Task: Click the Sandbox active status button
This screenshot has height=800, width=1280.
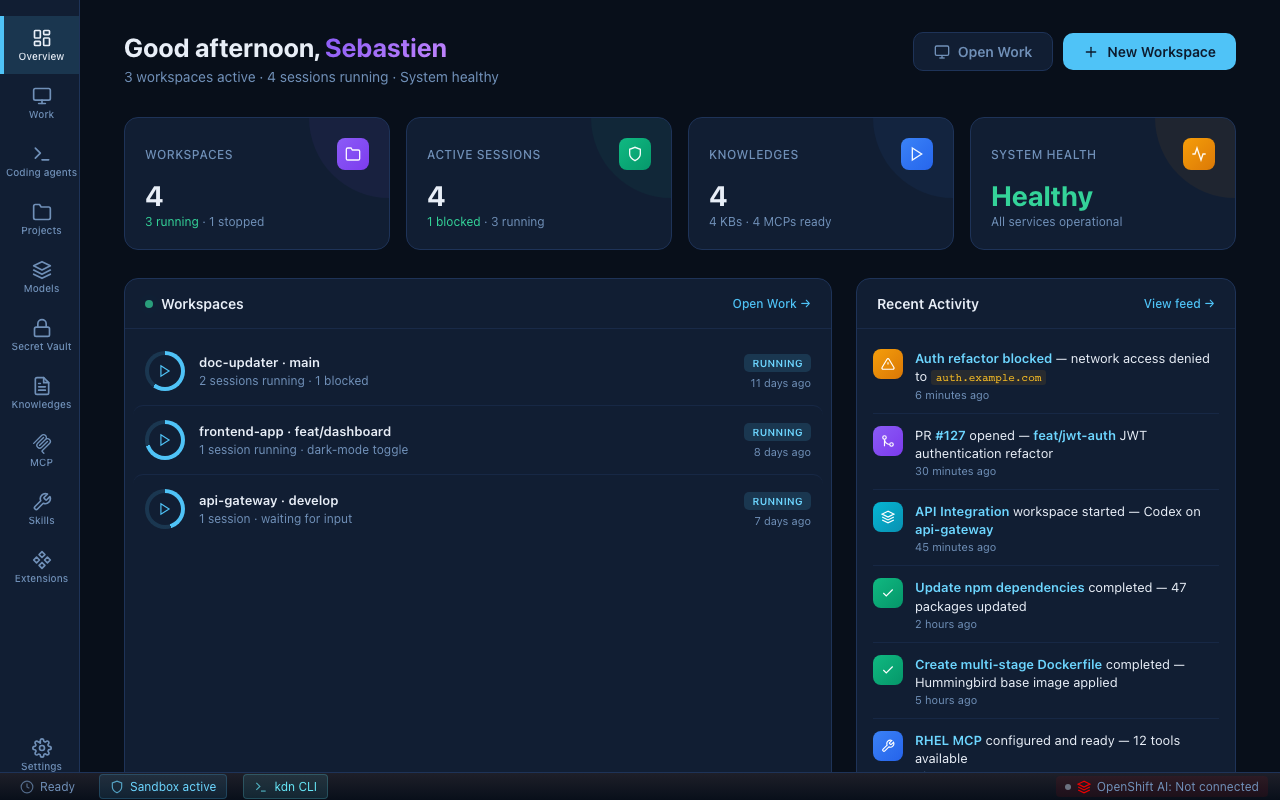Action: [163, 787]
